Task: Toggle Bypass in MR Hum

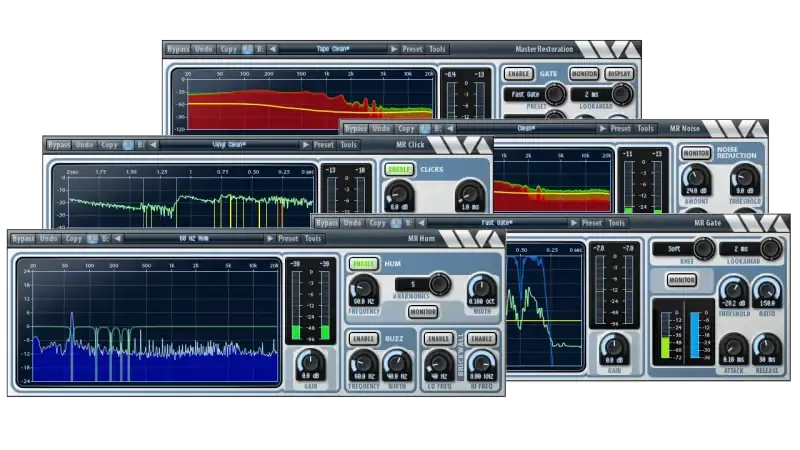Action: click(x=23, y=239)
